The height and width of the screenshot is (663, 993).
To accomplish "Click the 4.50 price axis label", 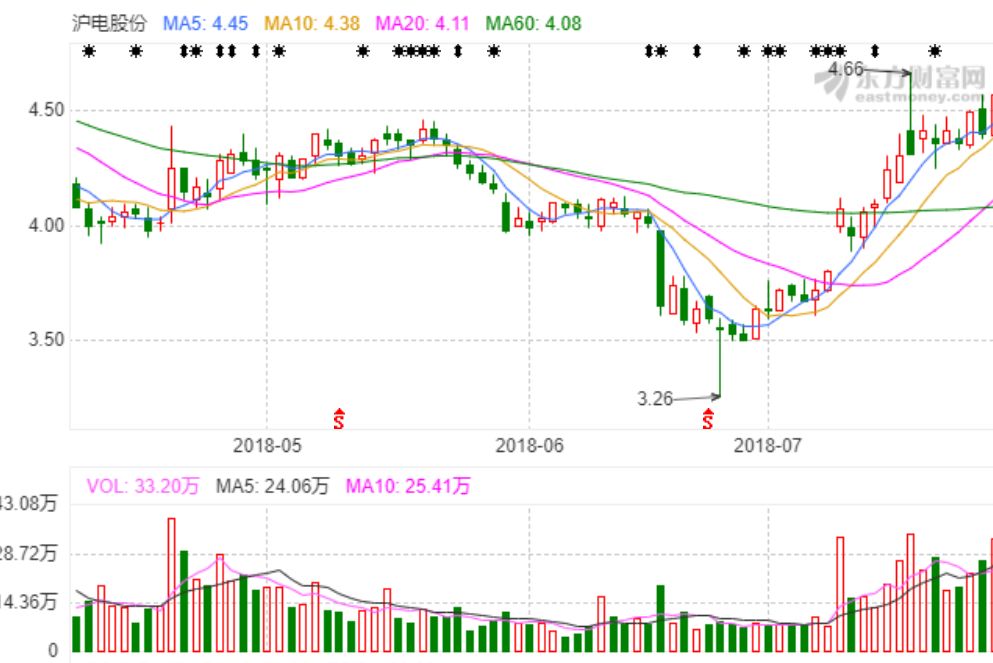I will coord(46,110).
